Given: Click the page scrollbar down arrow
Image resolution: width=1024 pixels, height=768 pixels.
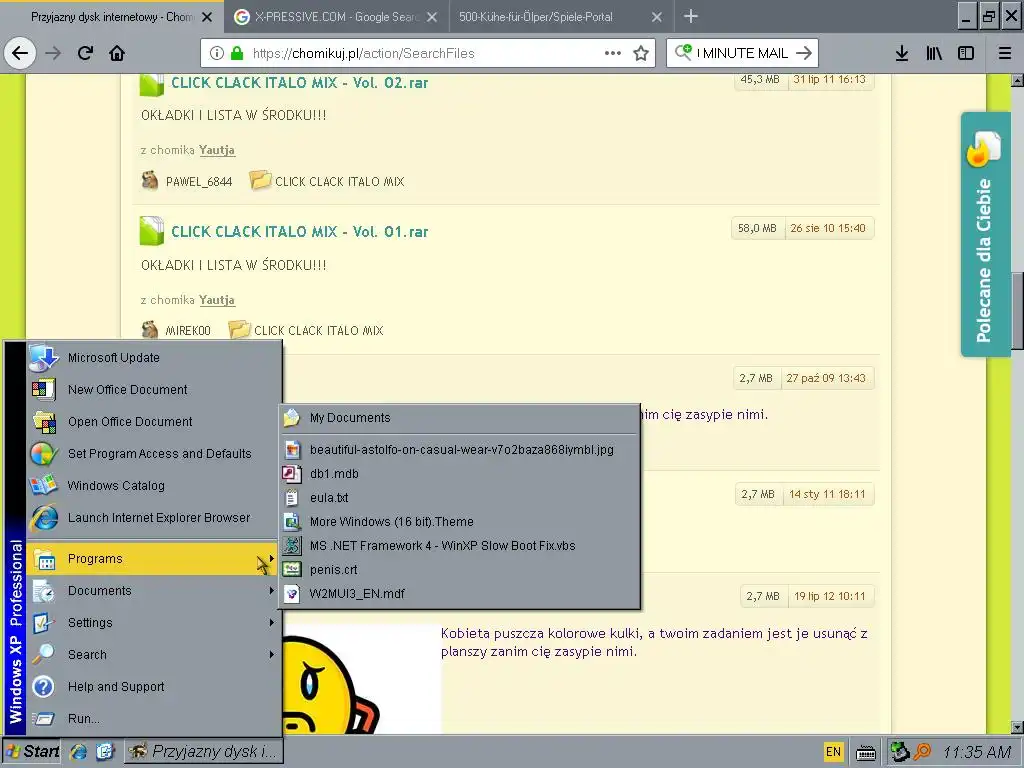Looking at the screenshot, I should click(x=1017, y=727).
